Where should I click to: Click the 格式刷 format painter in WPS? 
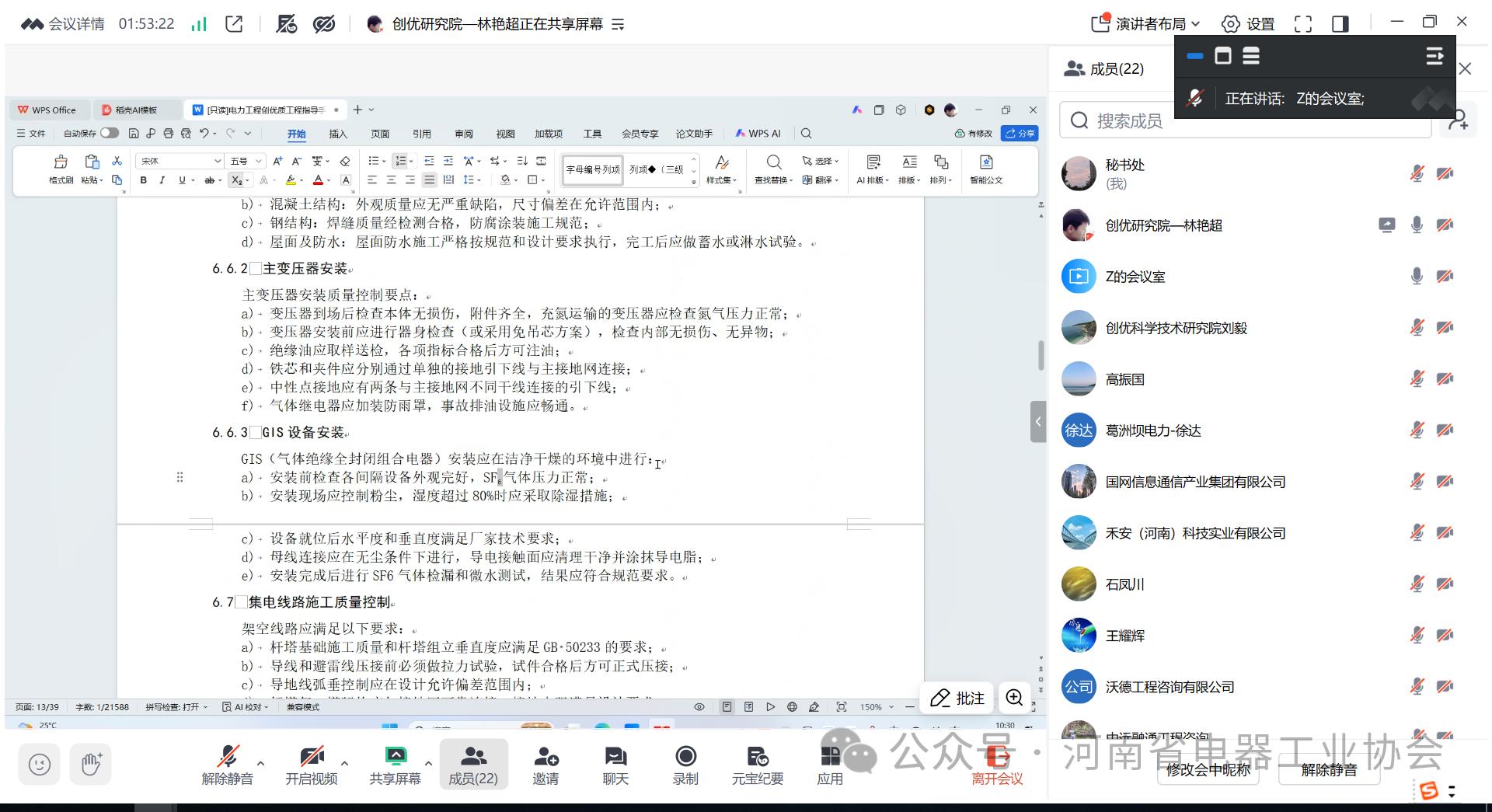pyautogui.click(x=61, y=169)
